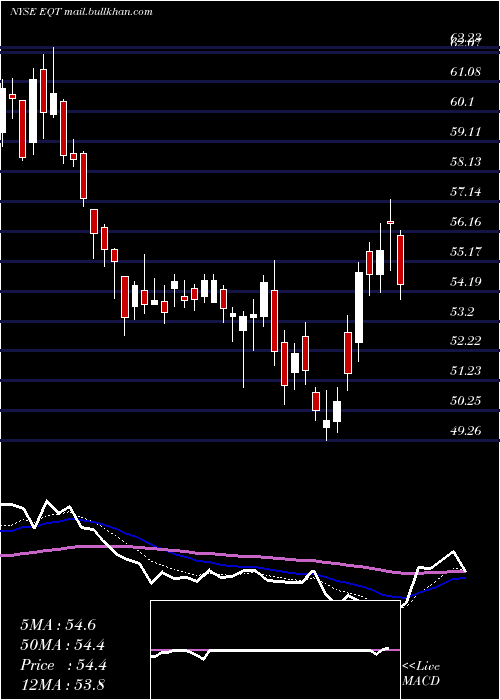Click the Price : 54.4 readout
The height and width of the screenshot is (700, 500).
coord(63,665)
